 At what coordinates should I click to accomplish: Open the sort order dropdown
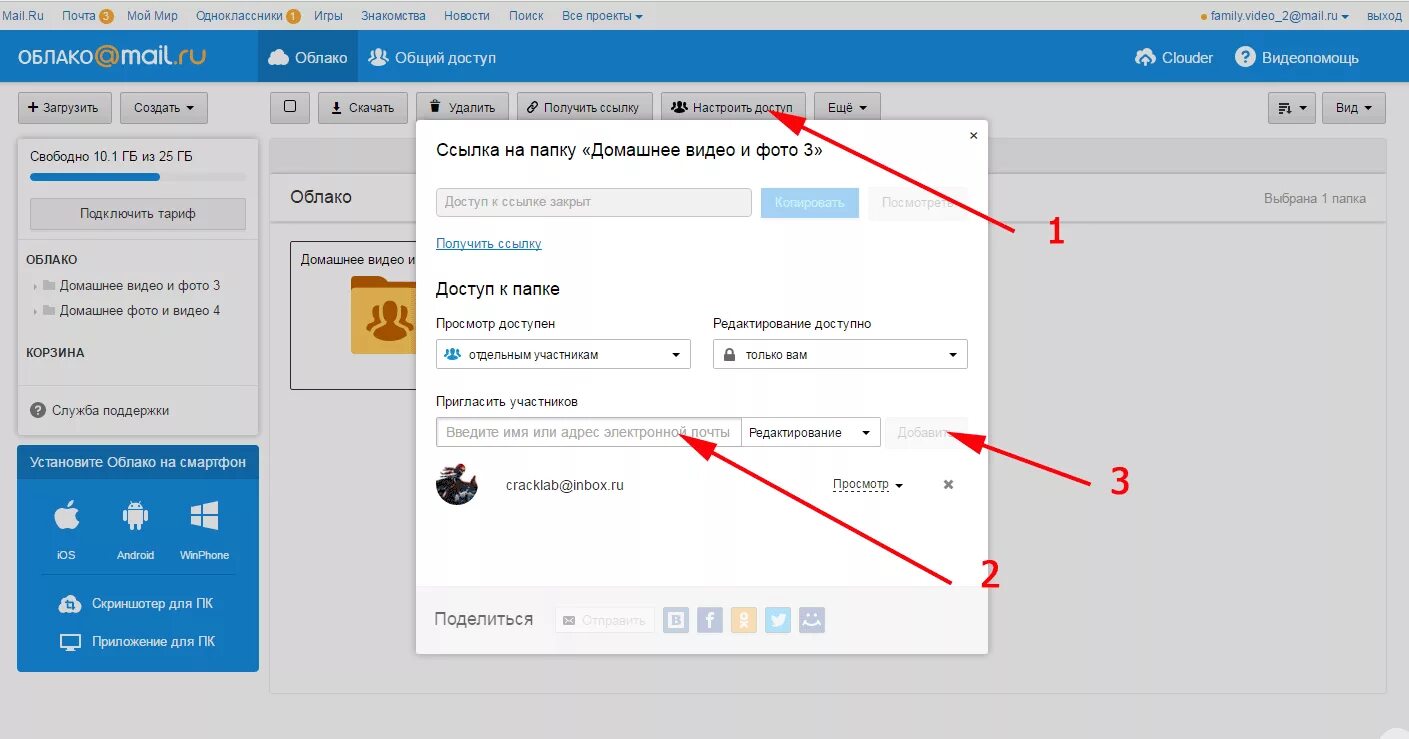(1291, 108)
